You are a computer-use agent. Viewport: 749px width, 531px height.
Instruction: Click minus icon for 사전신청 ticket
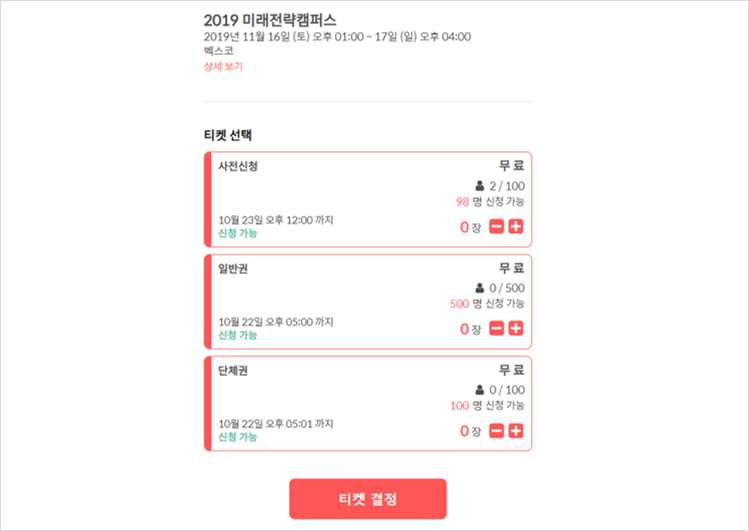point(497,227)
